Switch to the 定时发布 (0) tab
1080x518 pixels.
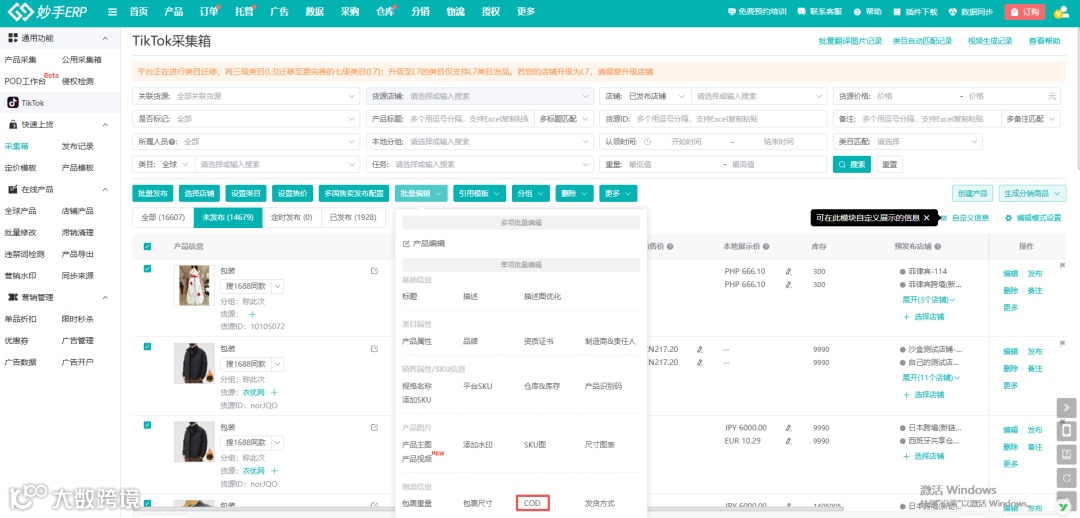(291, 218)
